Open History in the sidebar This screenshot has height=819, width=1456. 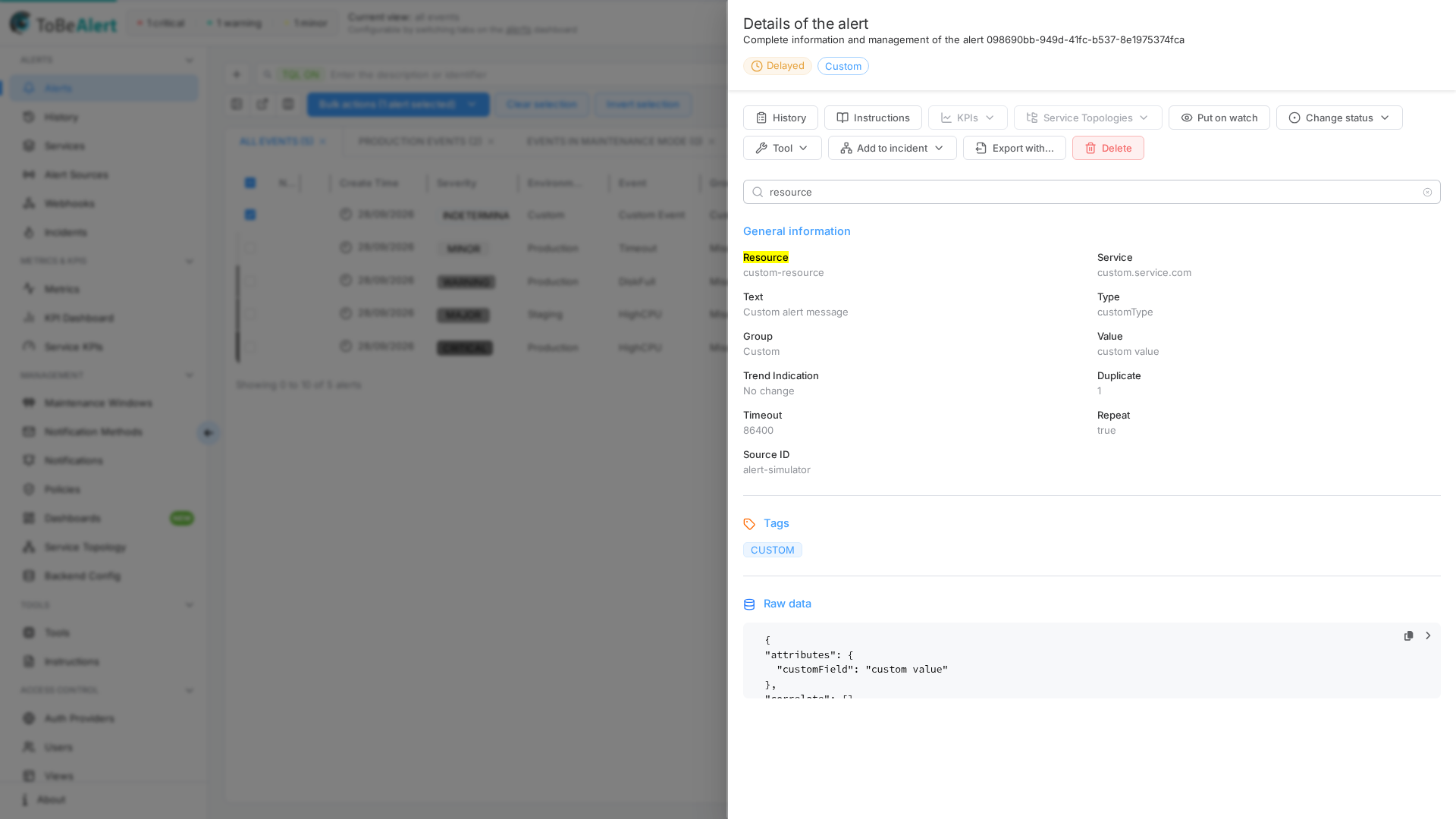coord(104,117)
